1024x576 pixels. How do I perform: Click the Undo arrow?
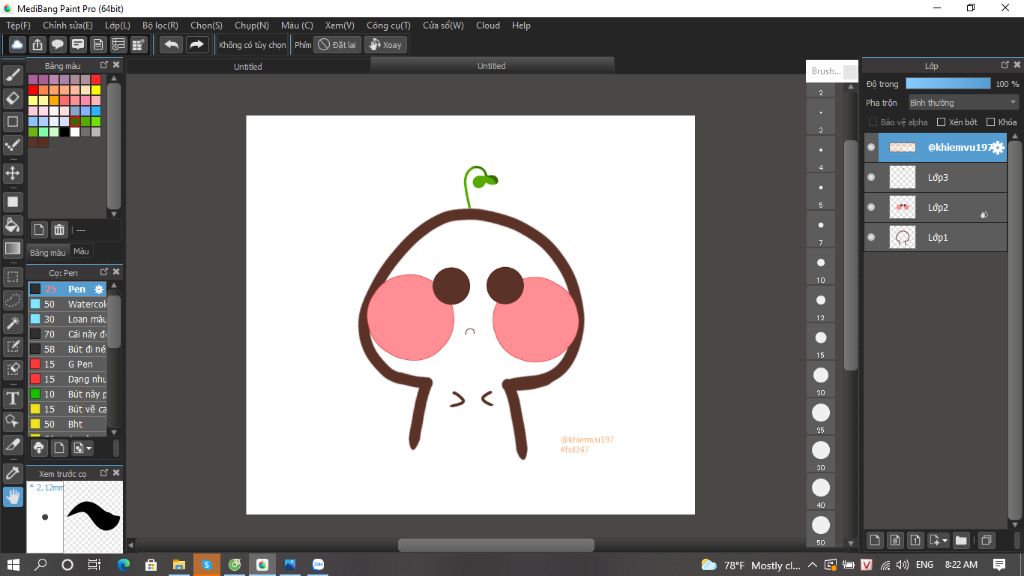(x=171, y=44)
